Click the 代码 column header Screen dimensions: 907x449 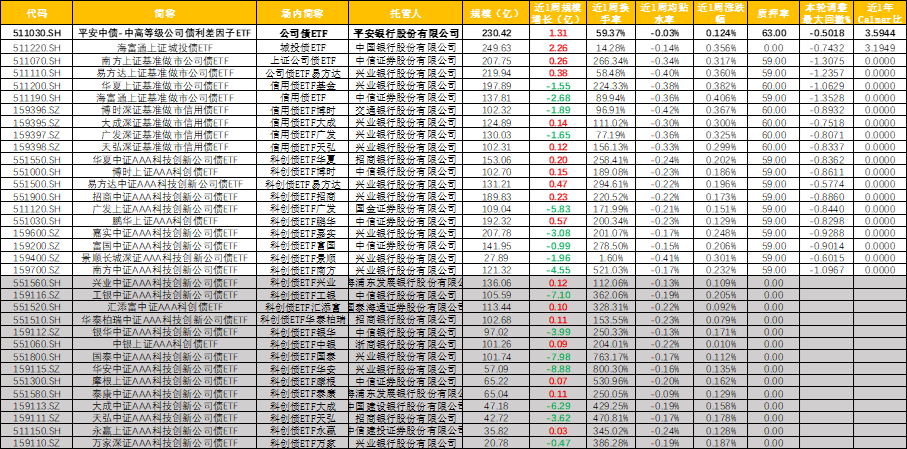point(36,15)
